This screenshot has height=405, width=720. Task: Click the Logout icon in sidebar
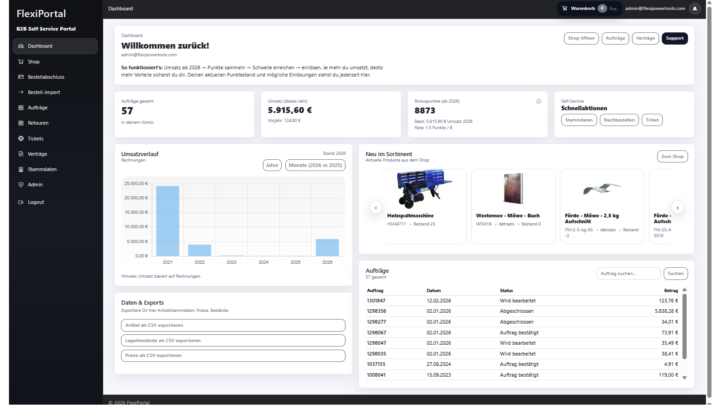[21, 202]
